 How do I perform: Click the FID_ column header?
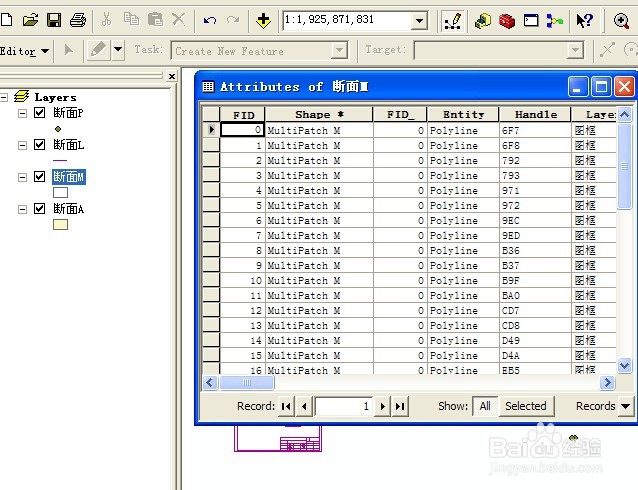pos(400,115)
